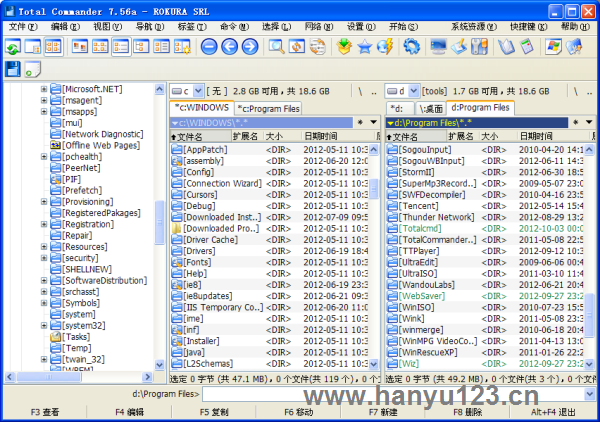Open the 视图(V) menu
600x422 pixels.
click(108, 27)
